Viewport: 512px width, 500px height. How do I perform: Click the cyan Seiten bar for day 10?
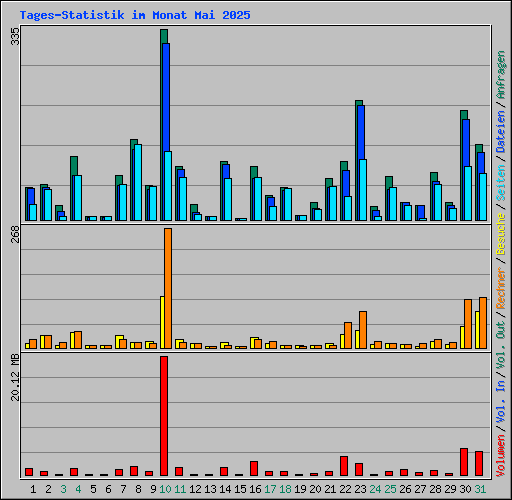(x=168, y=186)
